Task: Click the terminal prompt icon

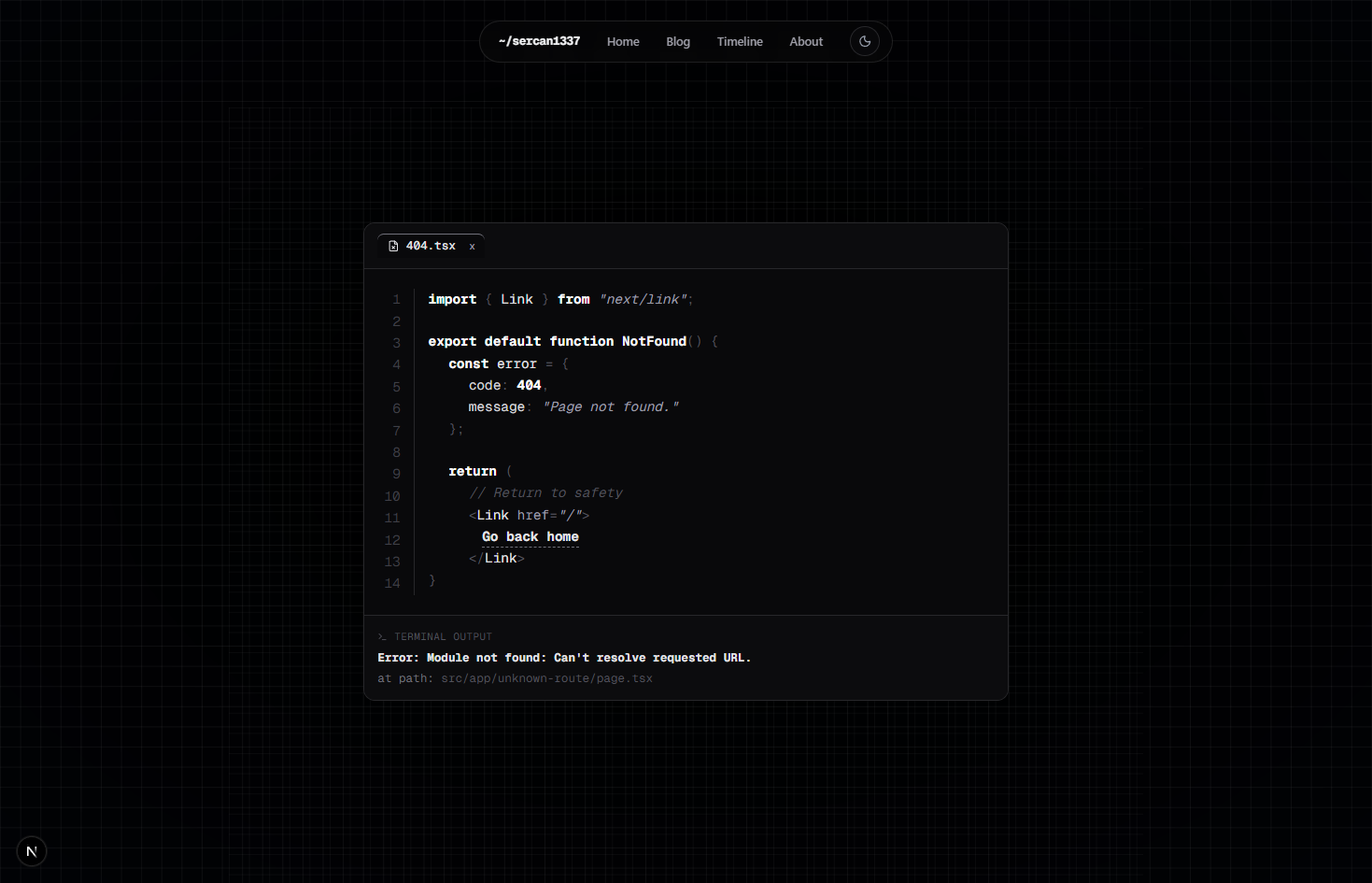Action: pyautogui.click(x=382, y=637)
